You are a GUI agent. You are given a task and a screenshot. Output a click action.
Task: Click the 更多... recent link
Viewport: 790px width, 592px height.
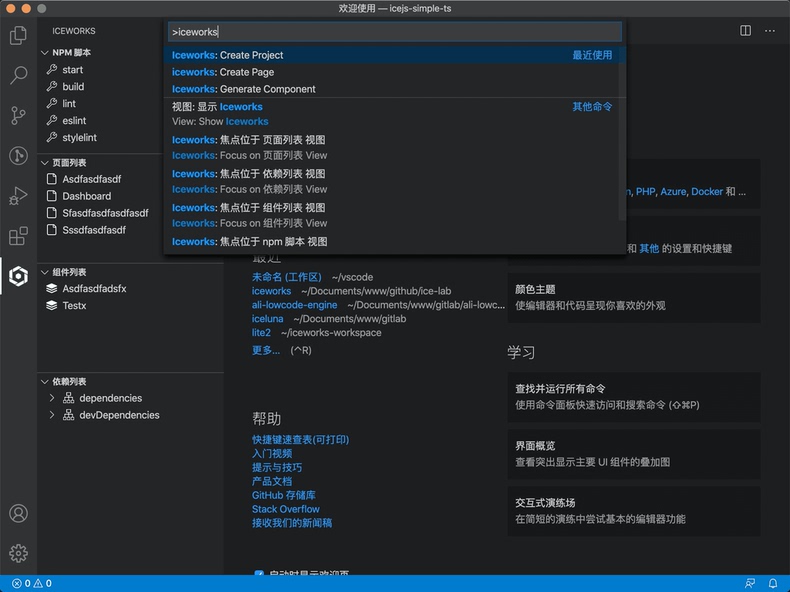[266, 350]
